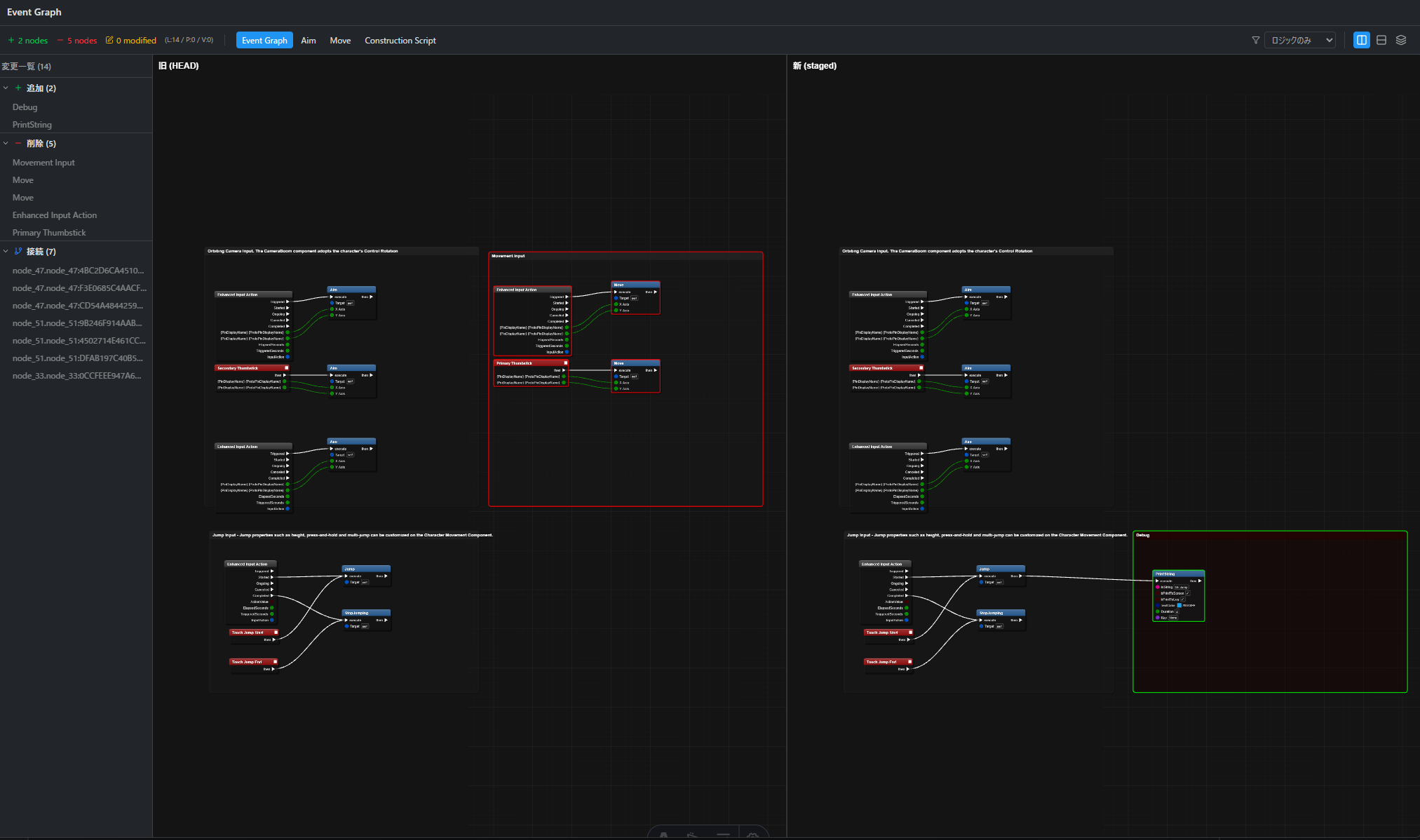Screen dimensions: 1420x840
Task: Switch to the Aim graph tab
Action: click(x=308, y=40)
